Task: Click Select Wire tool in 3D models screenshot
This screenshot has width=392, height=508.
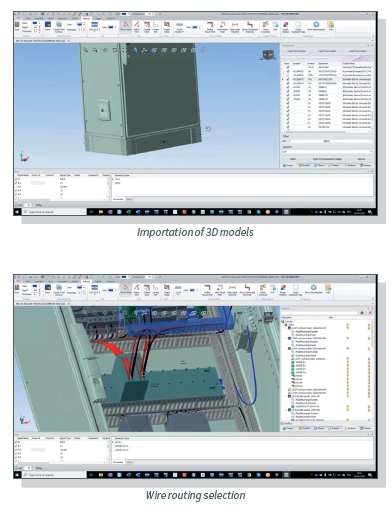Action: pos(137,27)
